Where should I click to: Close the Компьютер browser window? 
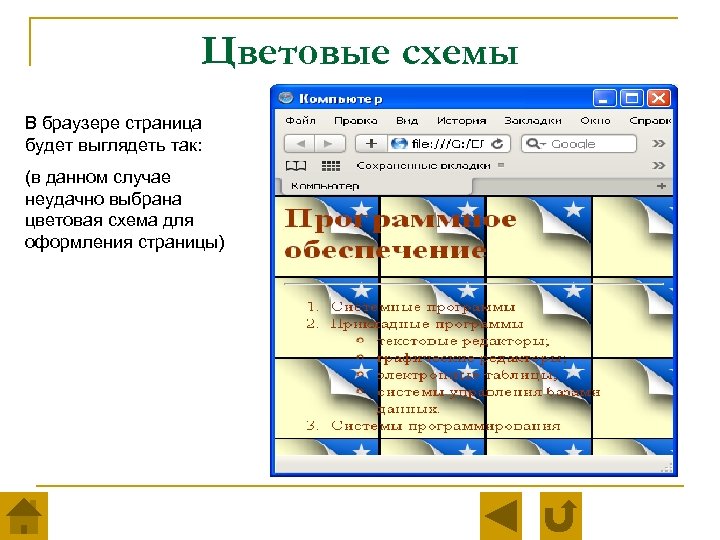coord(658,98)
